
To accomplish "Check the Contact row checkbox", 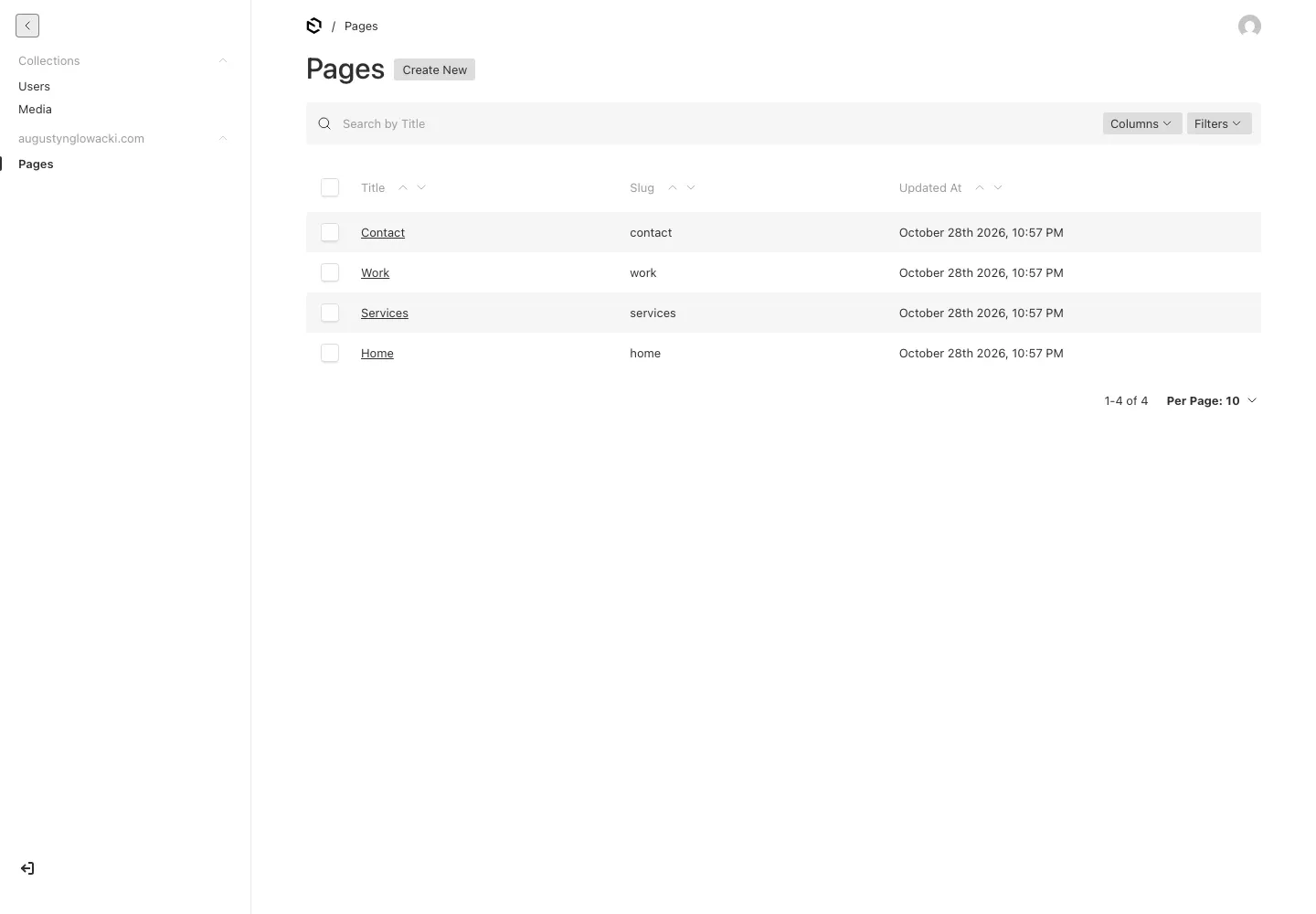I will click(x=330, y=232).
